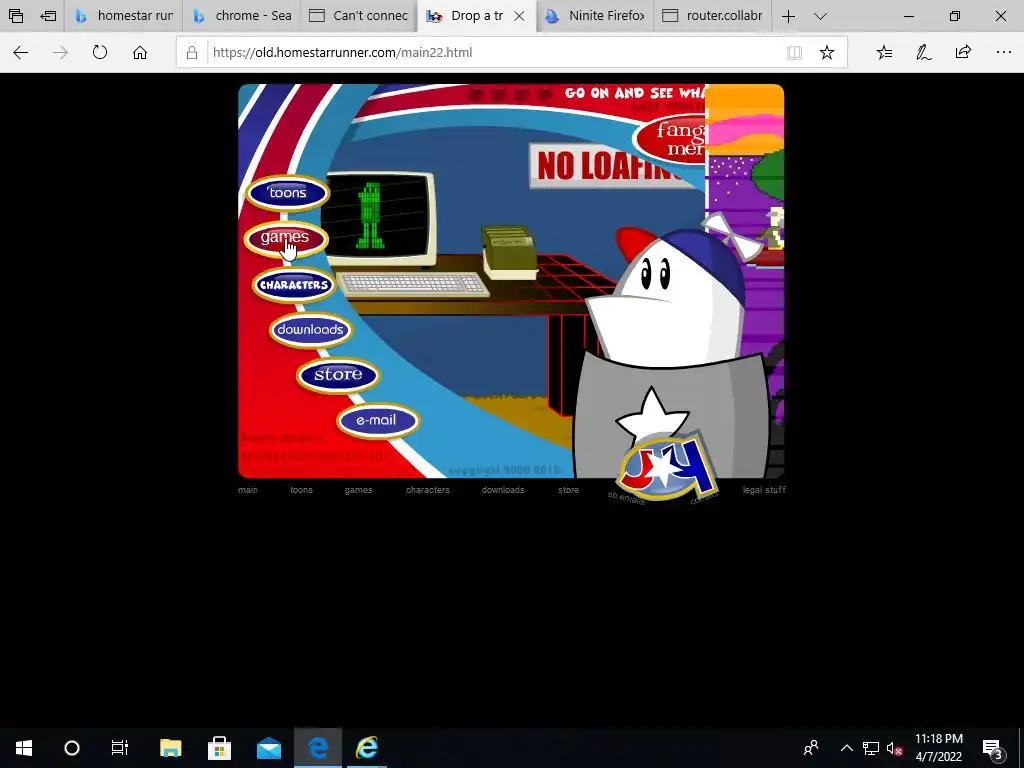Open the Mail app from taskbar

(268, 748)
